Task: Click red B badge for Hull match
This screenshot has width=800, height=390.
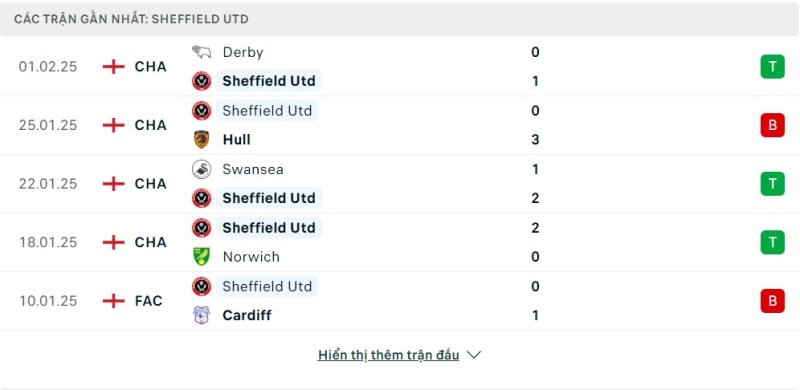Action: (772, 125)
